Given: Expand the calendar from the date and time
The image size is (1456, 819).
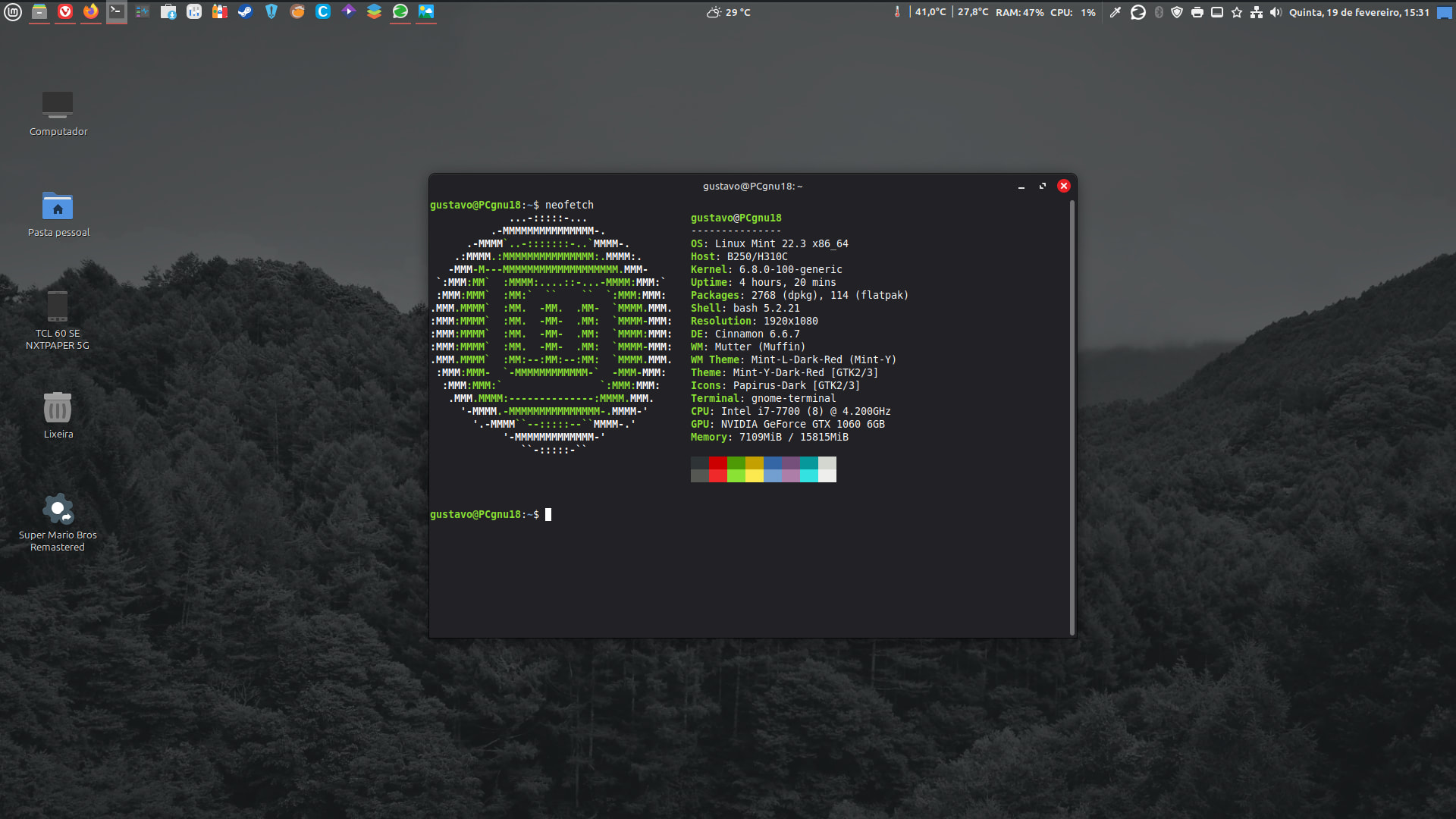Looking at the screenshot, I should (x=1359, y=12).
